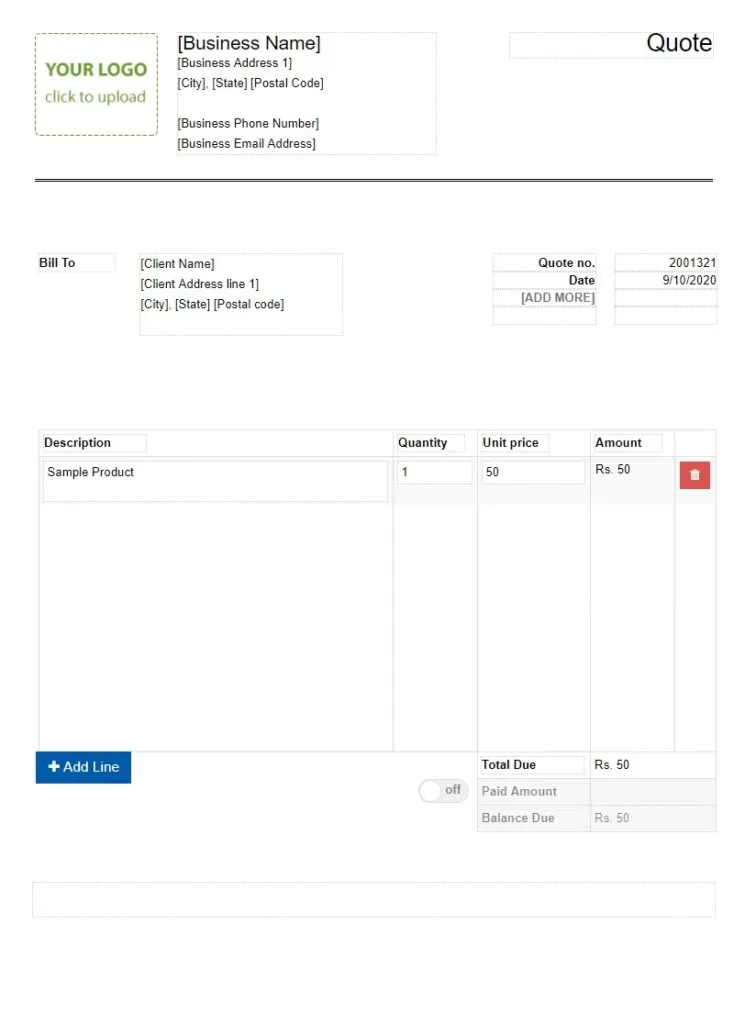The image size is (745, 1024).
Task: Click the Add Line button
Action: coord(83,767)
